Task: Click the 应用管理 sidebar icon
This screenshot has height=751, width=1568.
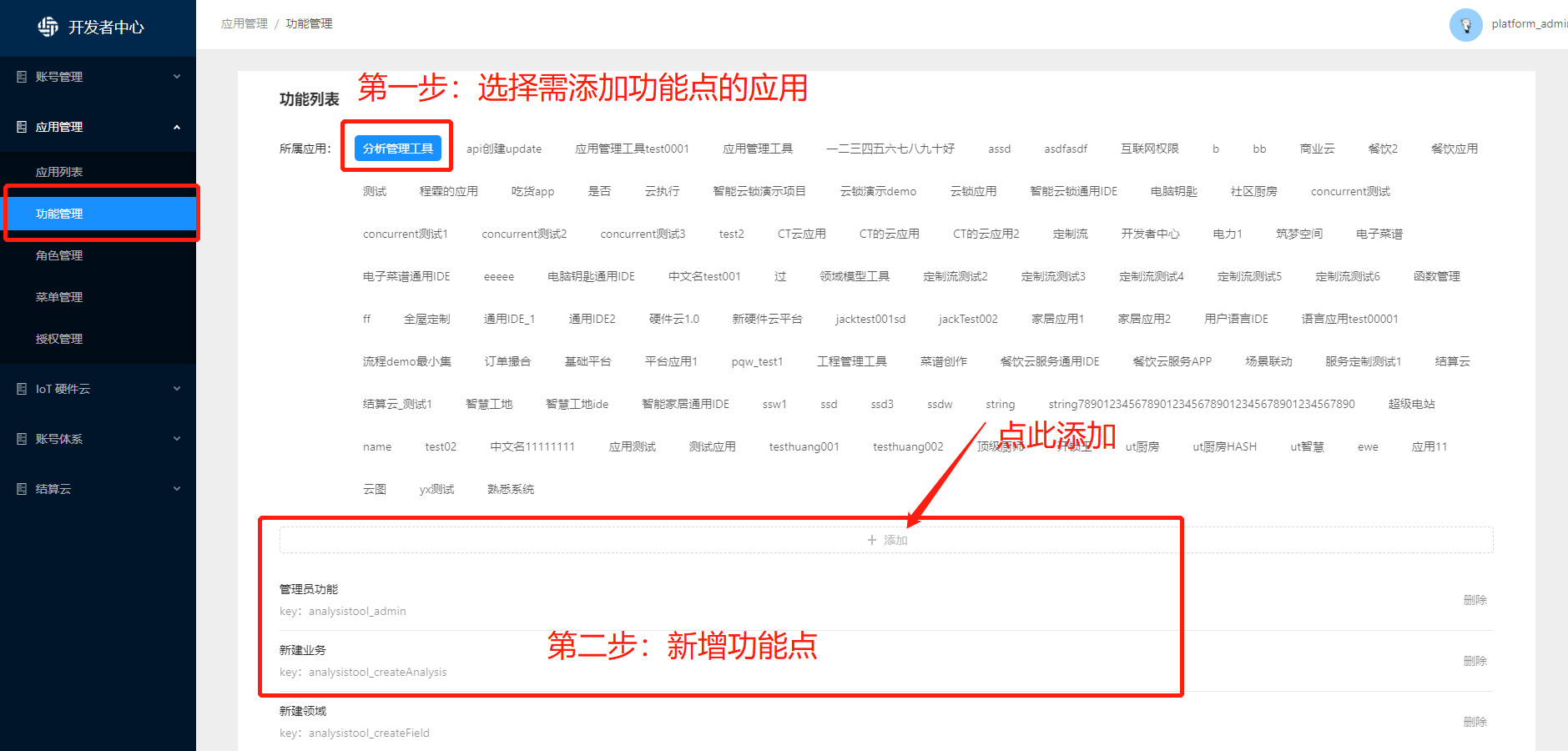Action: pos(22,127)
